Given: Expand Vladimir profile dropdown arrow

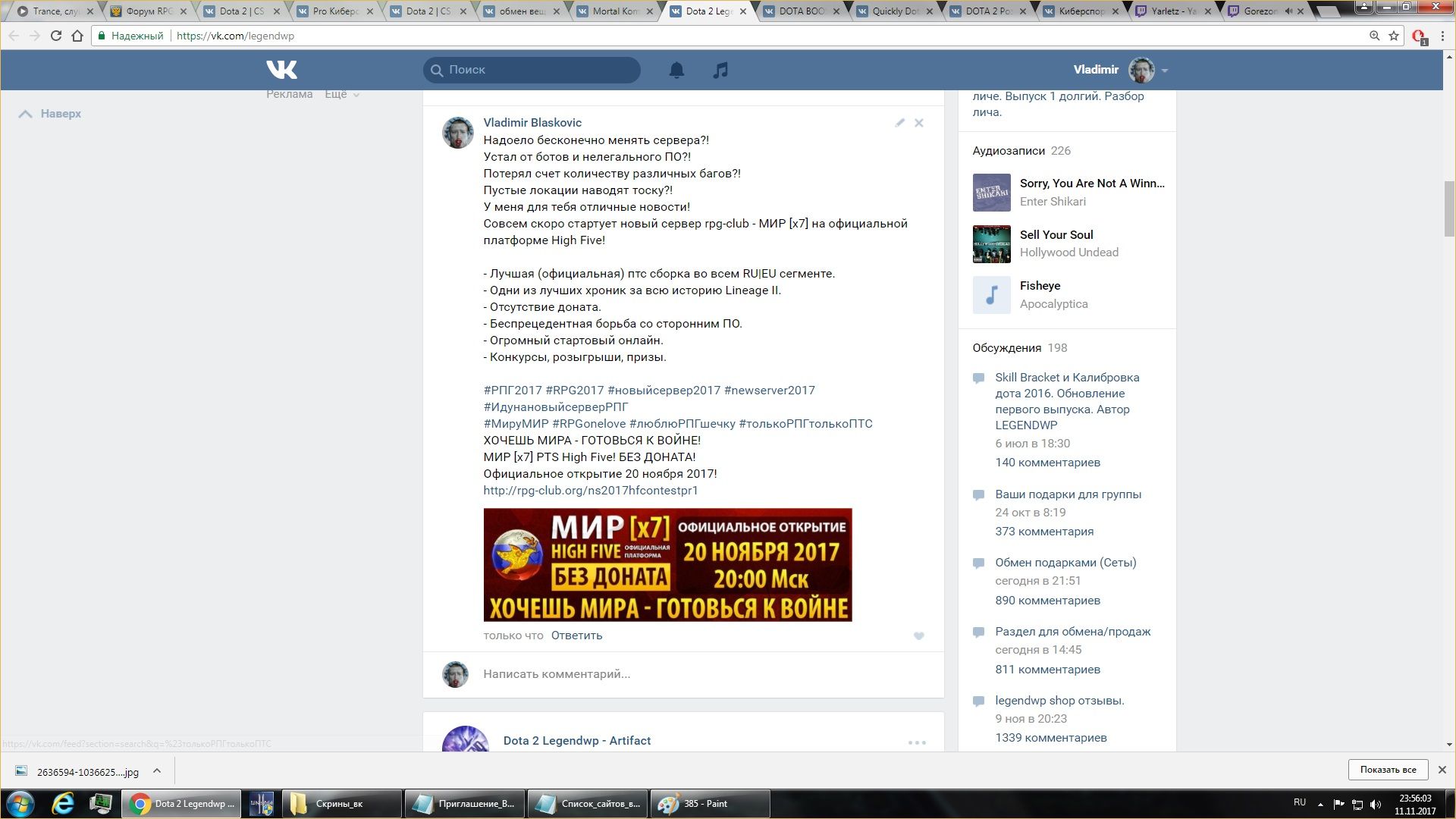Looking at the screenshot, I should [1165, 71].
